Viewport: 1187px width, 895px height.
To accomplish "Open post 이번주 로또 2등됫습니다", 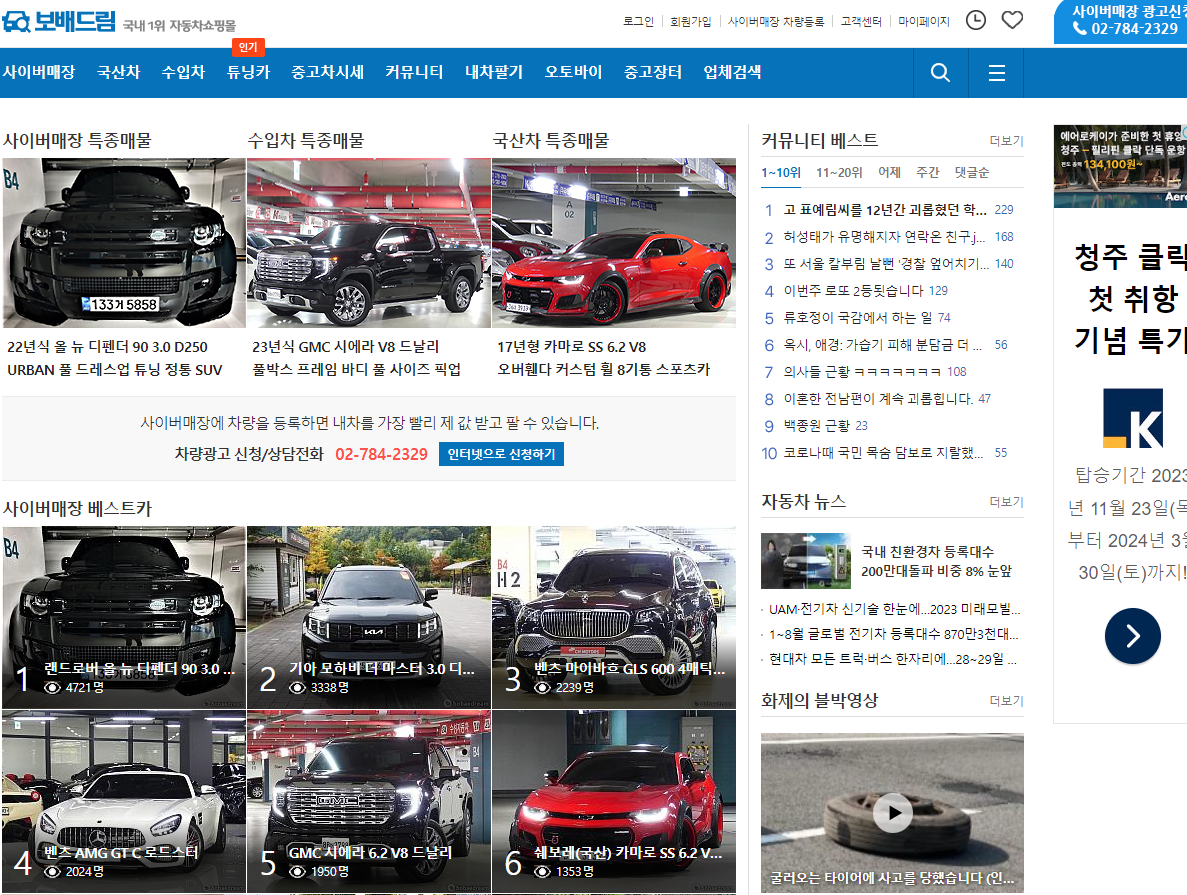I will [x=853, y=291].
